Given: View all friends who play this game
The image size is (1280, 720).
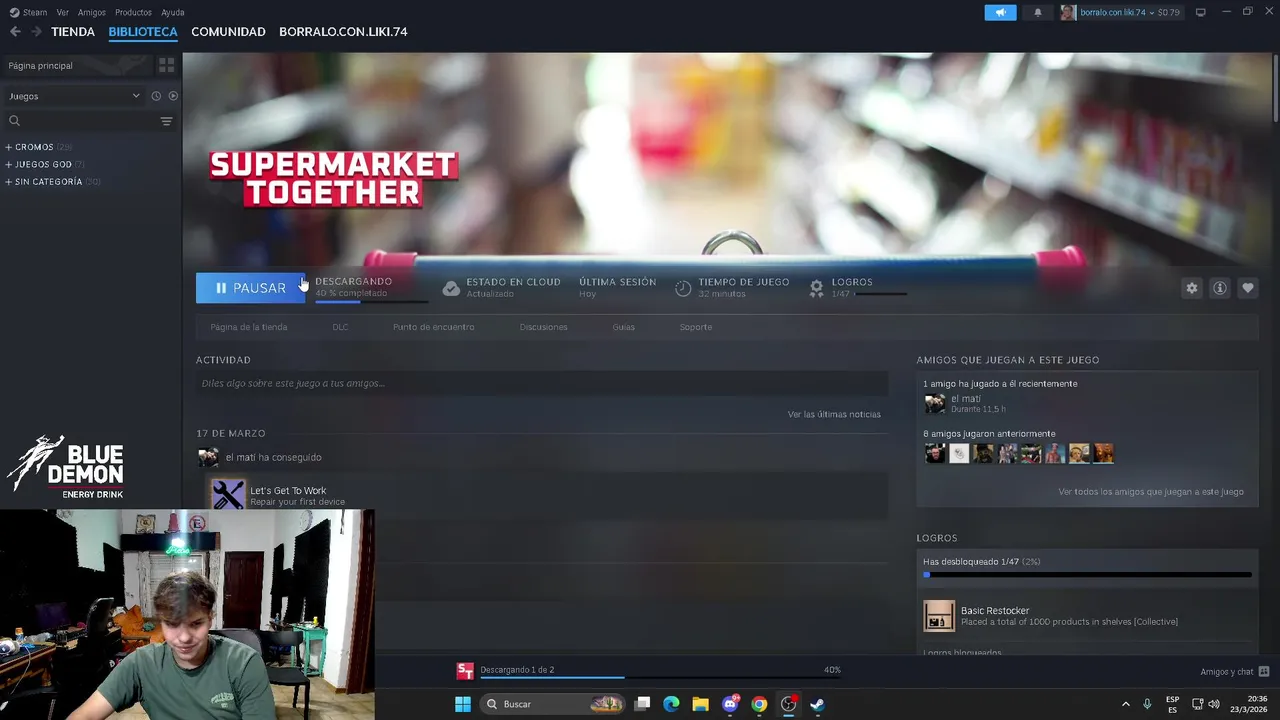Looking at the screenshot, I should pos(1151,492).
